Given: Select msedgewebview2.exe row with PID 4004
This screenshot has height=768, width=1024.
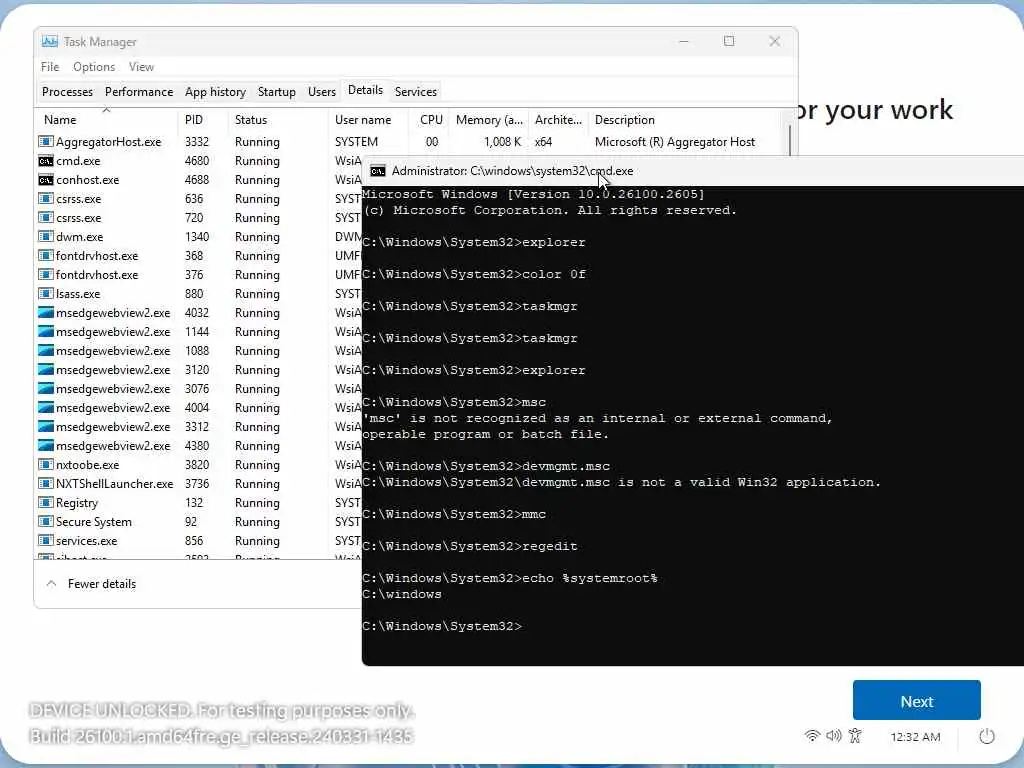Looking at the screenshot, I should (x=199, y=408).
